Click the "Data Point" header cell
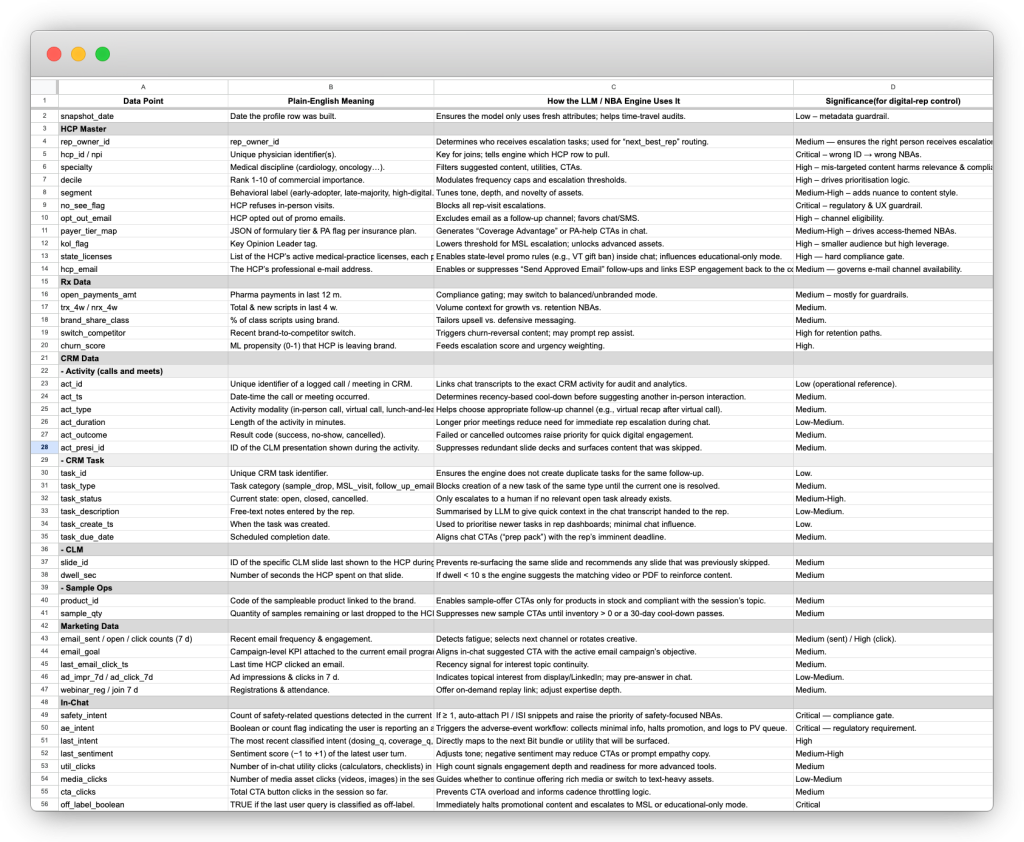Image resolution: width=1024 pixels, height=842 pixels. pos(143,101)
